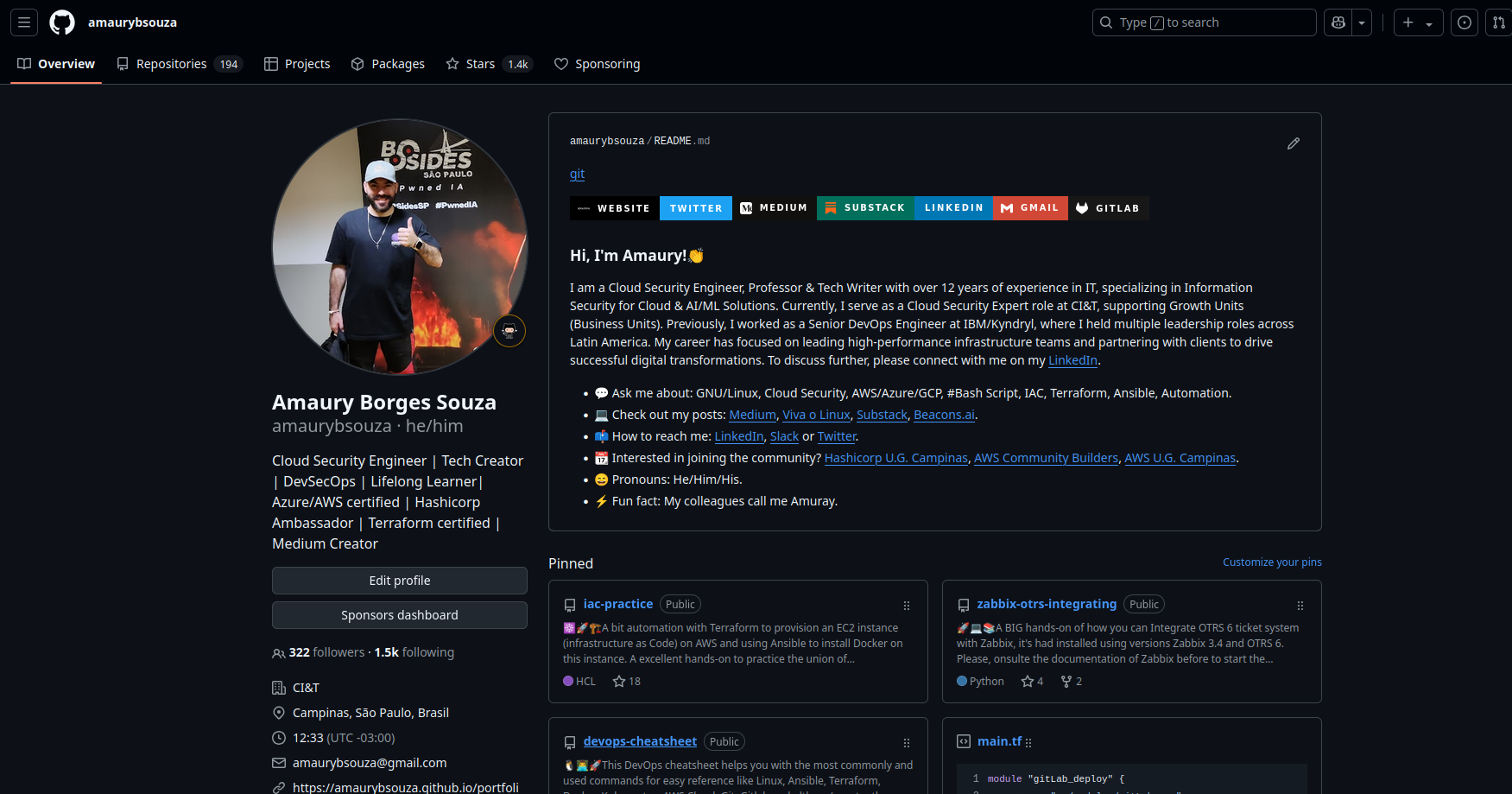
Task: Focus the Type to search field
Action: click(x=1204, y=22)
